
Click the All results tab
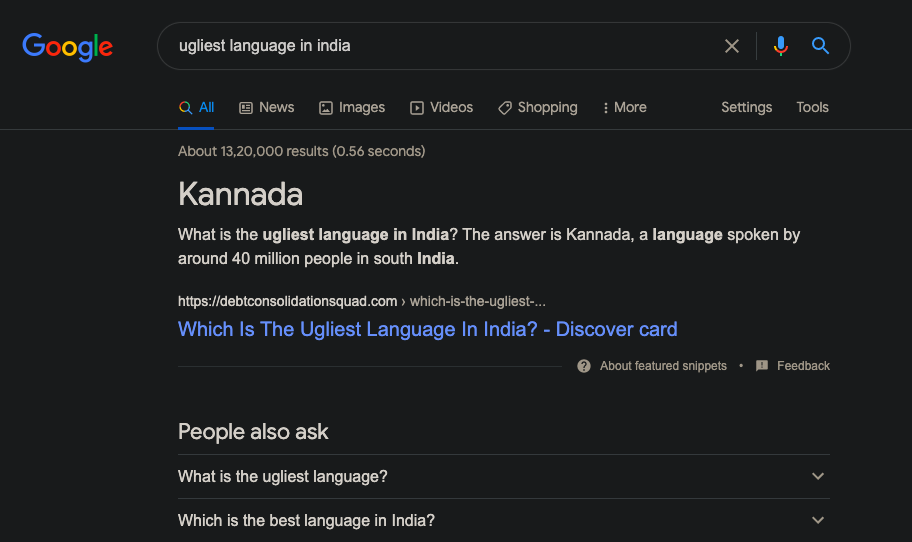[x=196, y=108]
